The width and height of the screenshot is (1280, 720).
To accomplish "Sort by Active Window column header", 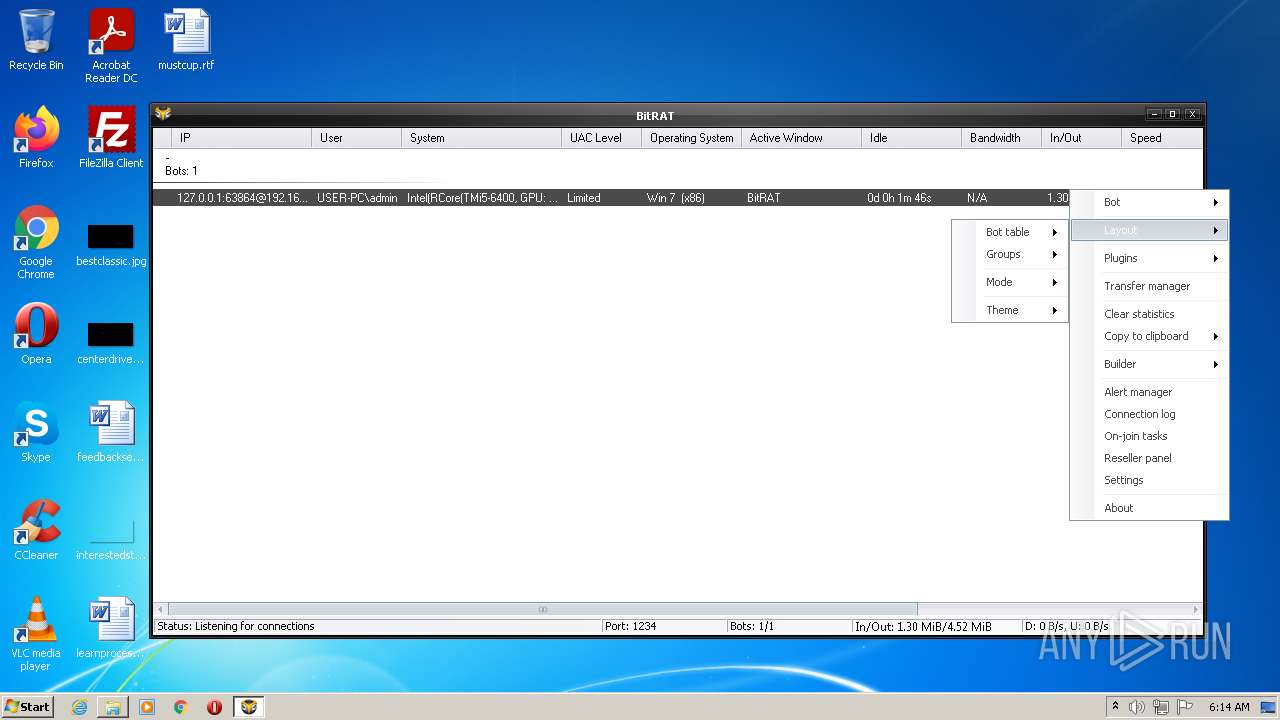I will coord(801,138).
